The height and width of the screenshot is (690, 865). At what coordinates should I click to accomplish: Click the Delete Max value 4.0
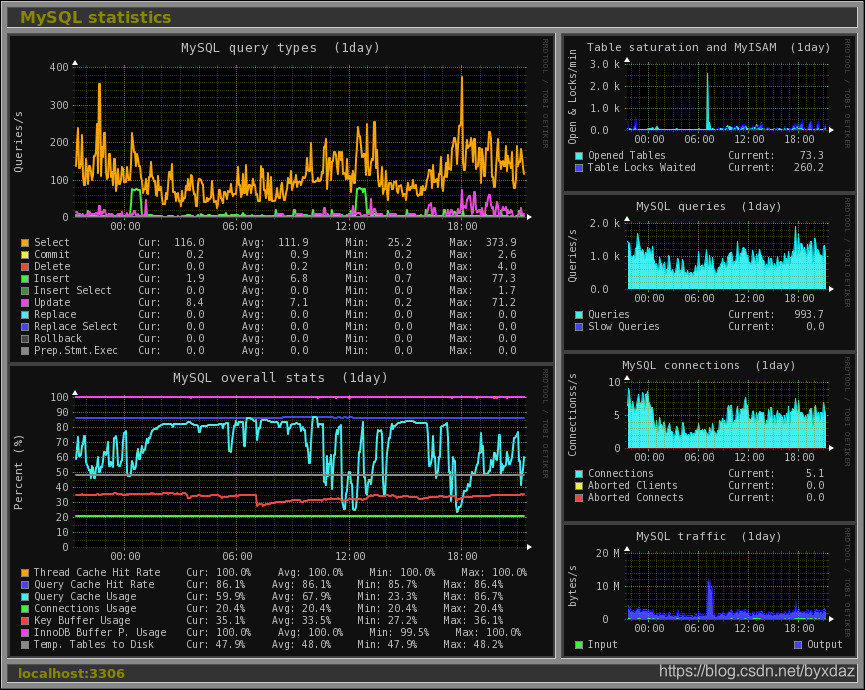point(508,266)
